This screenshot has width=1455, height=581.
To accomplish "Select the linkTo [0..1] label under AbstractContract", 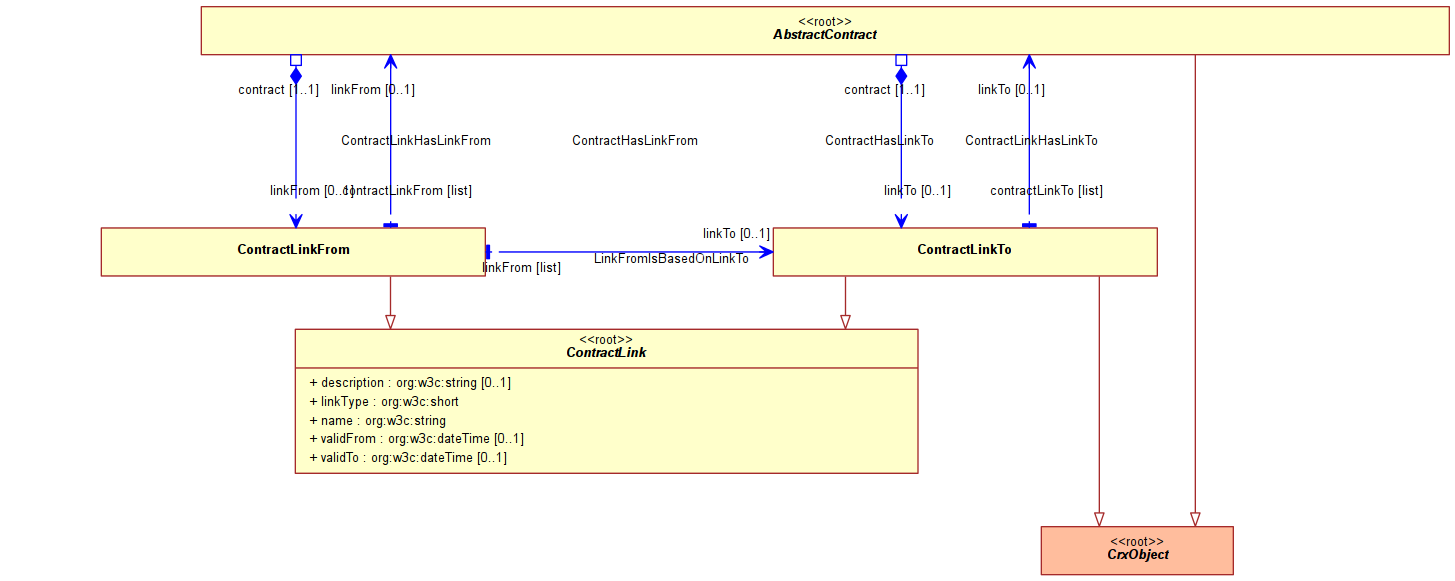I will point(1011,90).
